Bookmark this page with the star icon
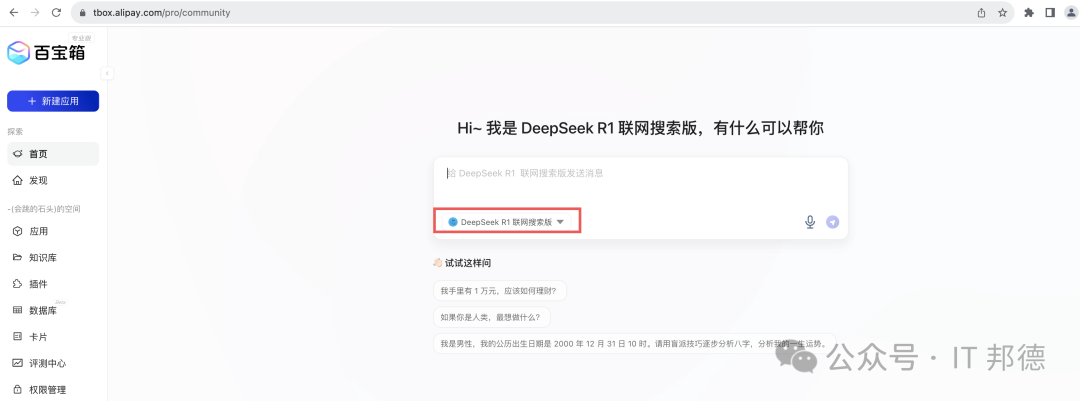This screenshot has height=401, width=1080. 1002,12
